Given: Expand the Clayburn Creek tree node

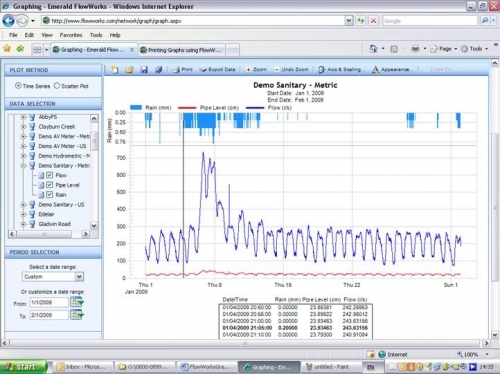Looking at the screenshot, I should 23,127.
